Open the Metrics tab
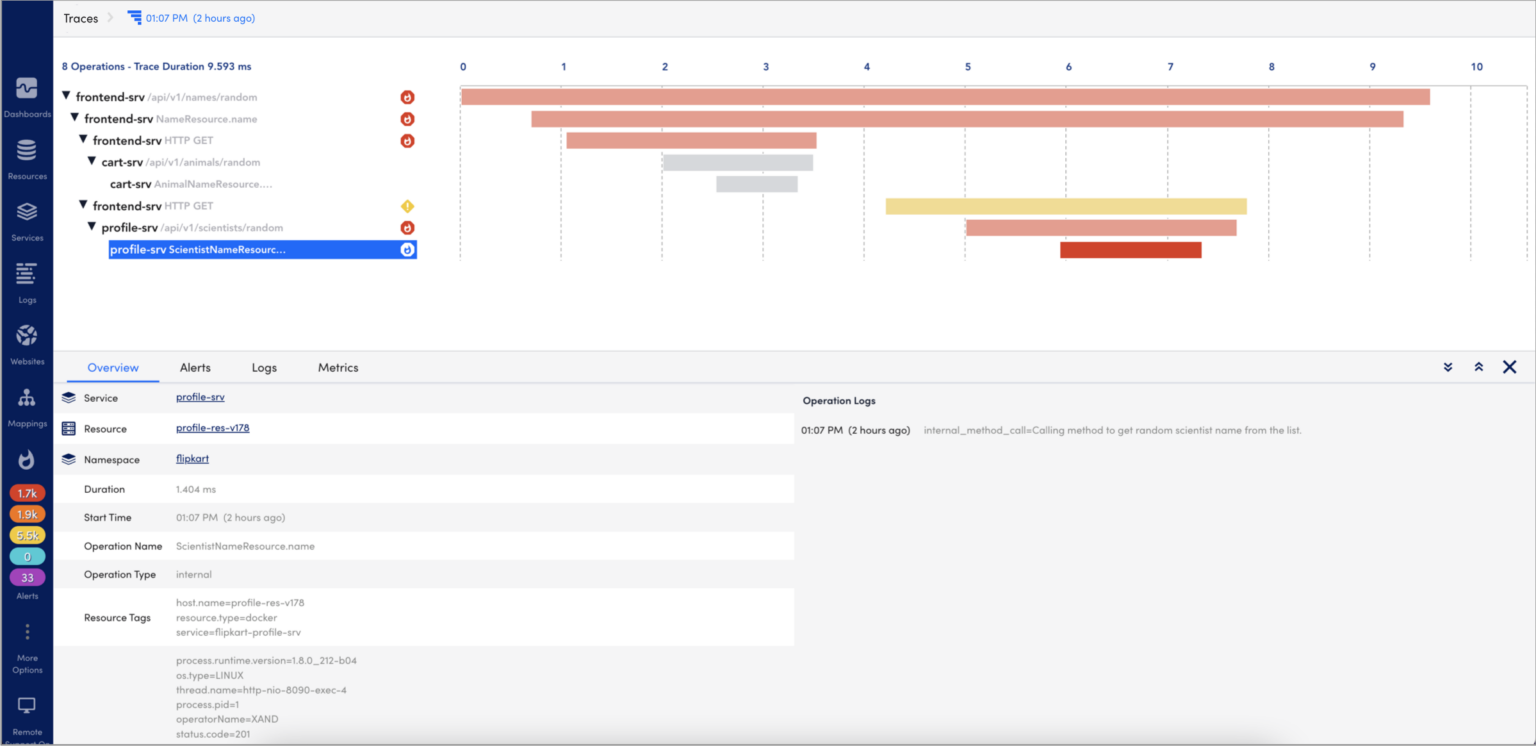 pos(337,367)
